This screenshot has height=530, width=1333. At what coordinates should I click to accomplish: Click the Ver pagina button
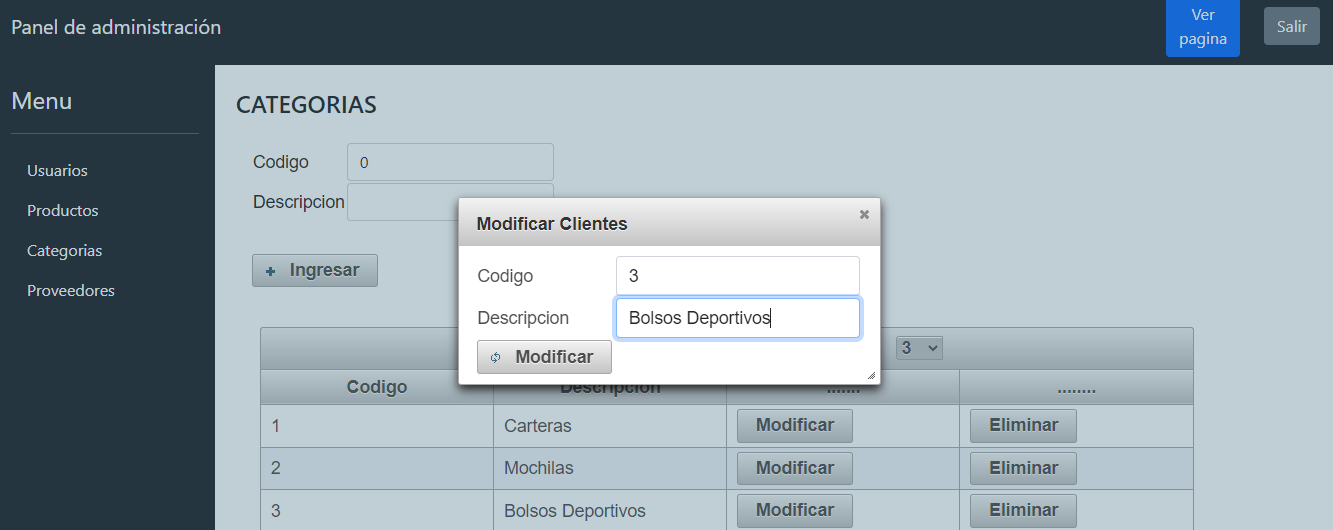1203,27
